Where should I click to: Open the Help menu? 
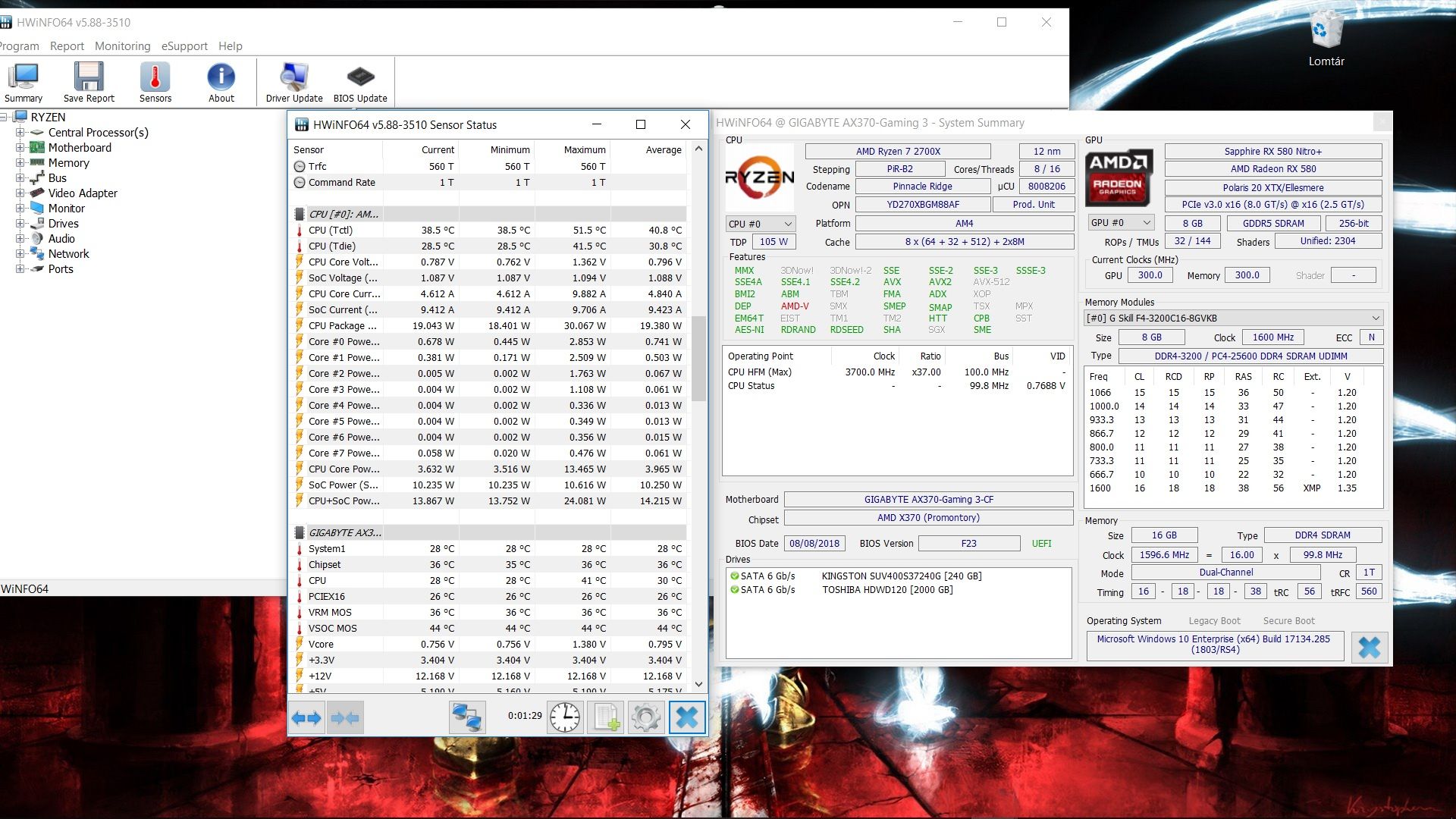point(231,45)
